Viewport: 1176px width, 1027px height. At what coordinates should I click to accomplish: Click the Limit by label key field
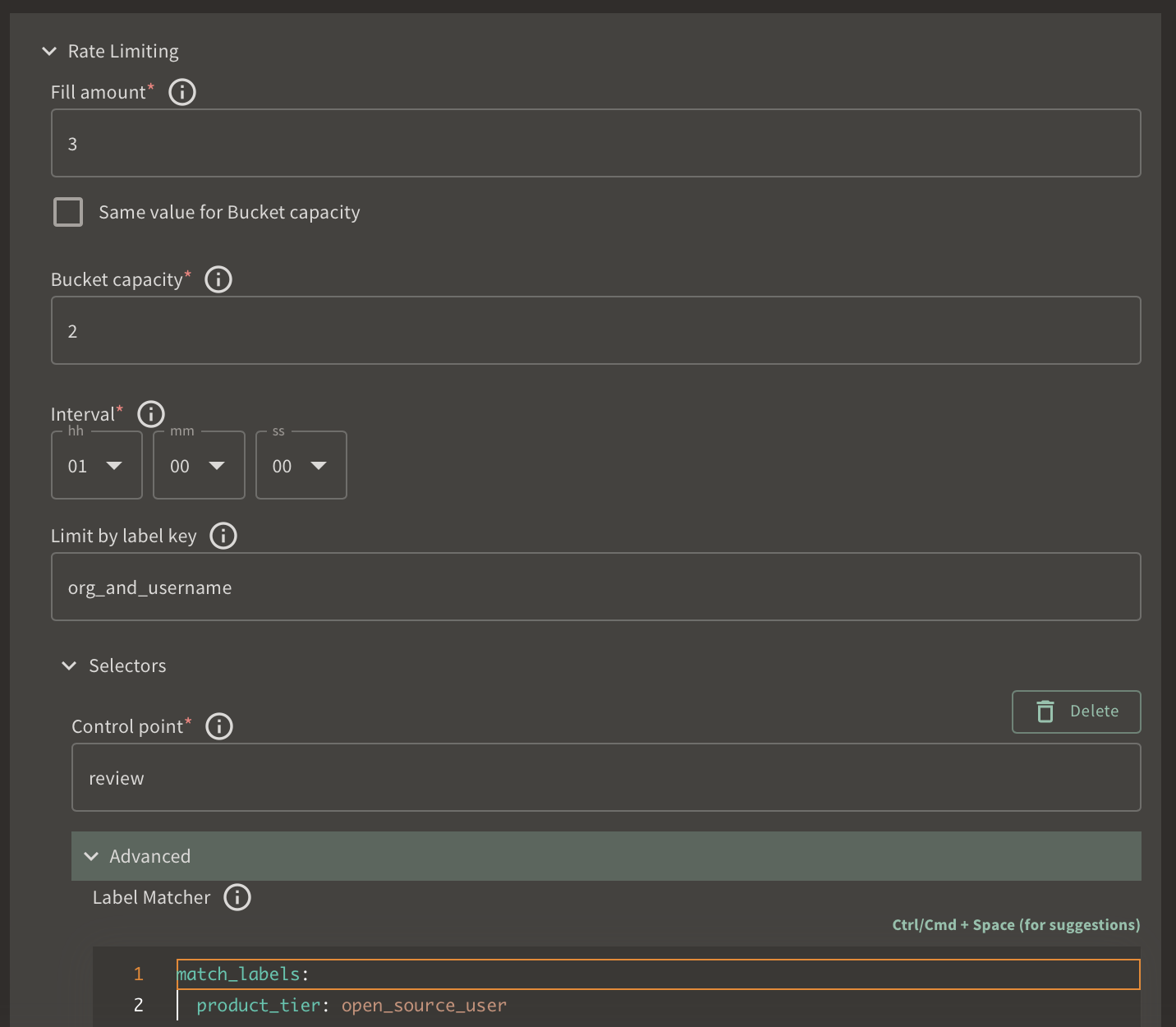tap(596, 587)
